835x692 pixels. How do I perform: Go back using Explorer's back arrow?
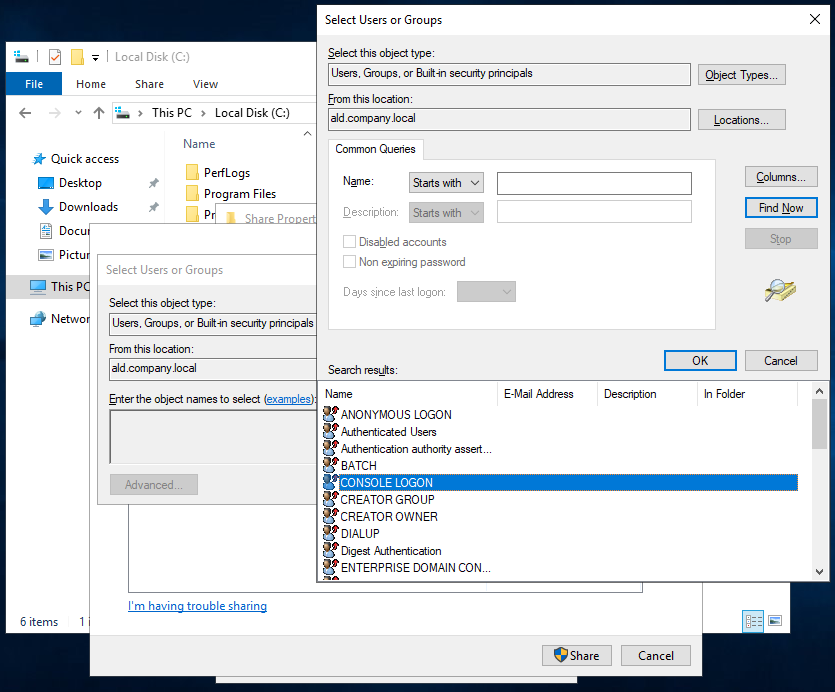pos(25,113)
